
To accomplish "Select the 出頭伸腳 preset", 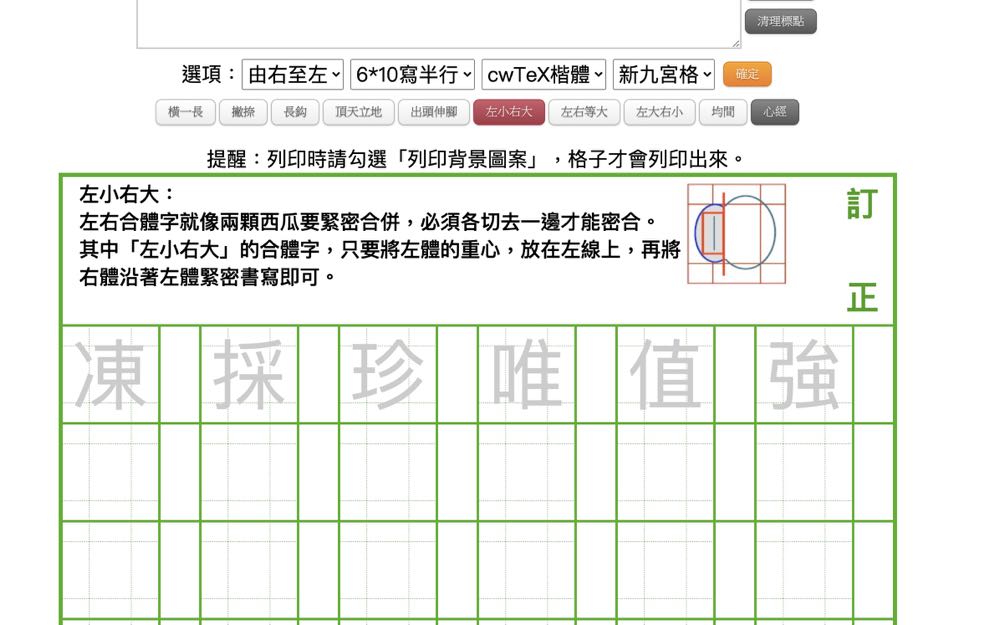I will [434, 112].
